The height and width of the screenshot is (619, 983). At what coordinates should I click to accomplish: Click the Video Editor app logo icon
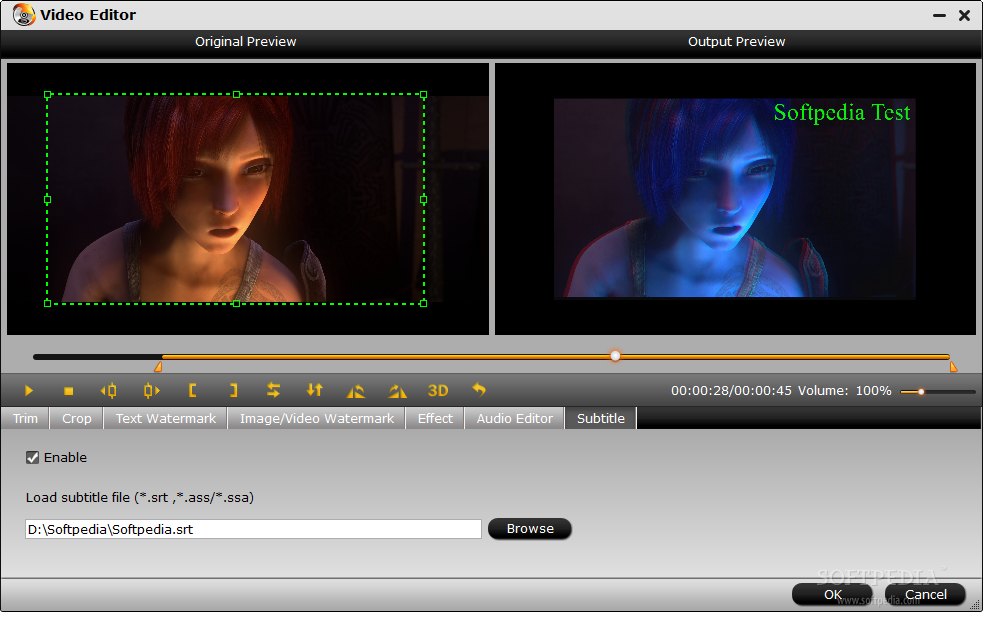(x=24, y=14)
